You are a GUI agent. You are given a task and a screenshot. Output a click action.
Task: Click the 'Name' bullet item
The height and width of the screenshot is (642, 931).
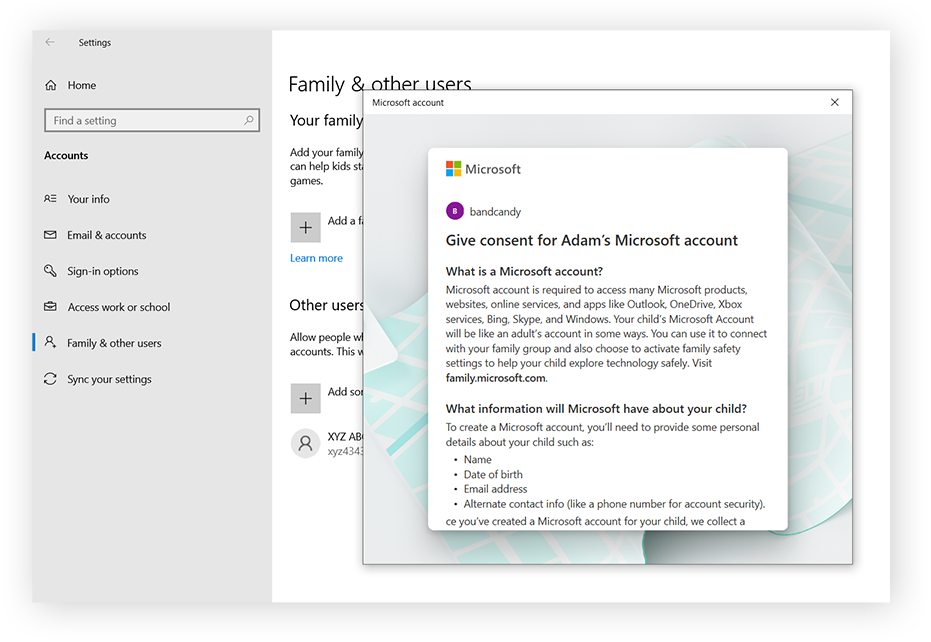coord(477,460)
